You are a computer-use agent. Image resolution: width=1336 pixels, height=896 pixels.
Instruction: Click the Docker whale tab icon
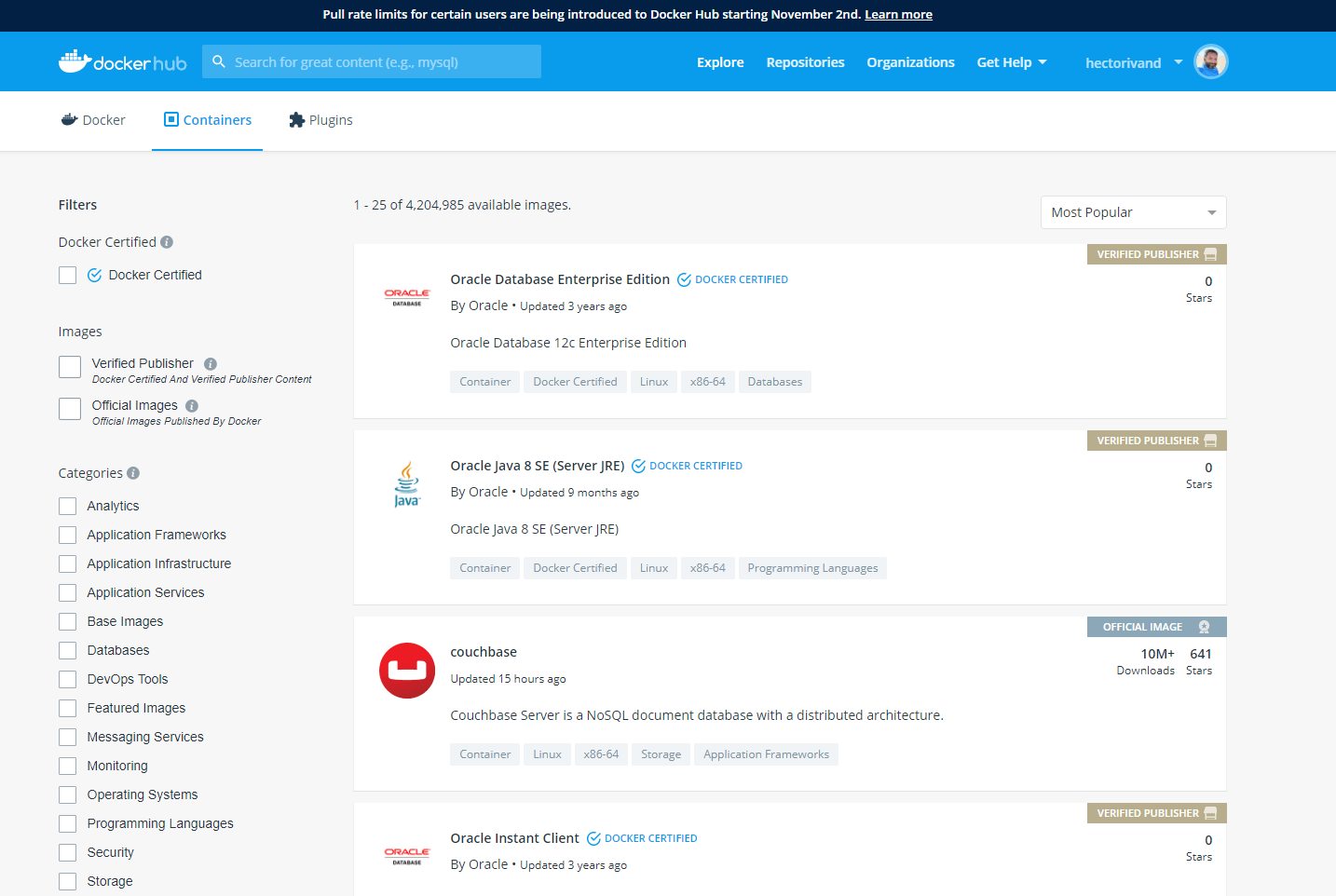69,119
